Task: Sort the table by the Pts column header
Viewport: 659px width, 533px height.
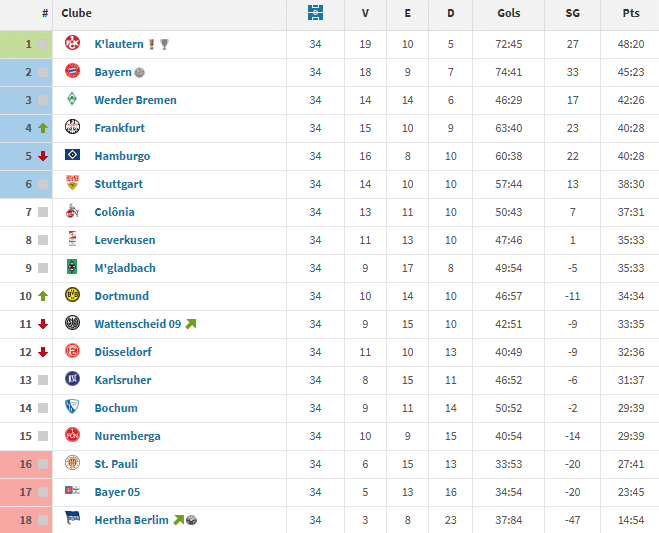Action: [630, 14]
